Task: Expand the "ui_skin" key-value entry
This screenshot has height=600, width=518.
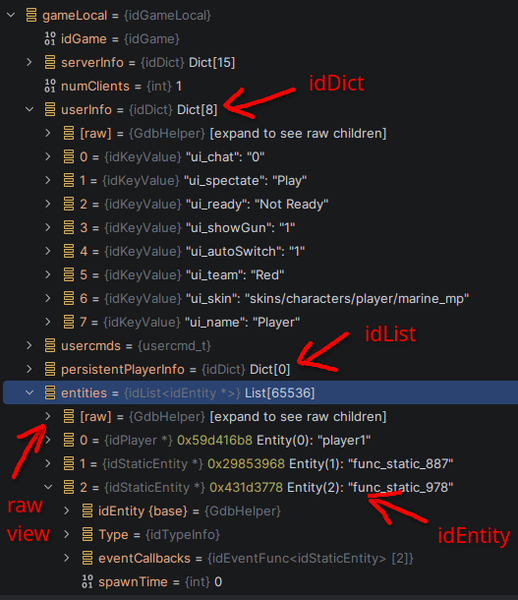Action: click(48, 298)
